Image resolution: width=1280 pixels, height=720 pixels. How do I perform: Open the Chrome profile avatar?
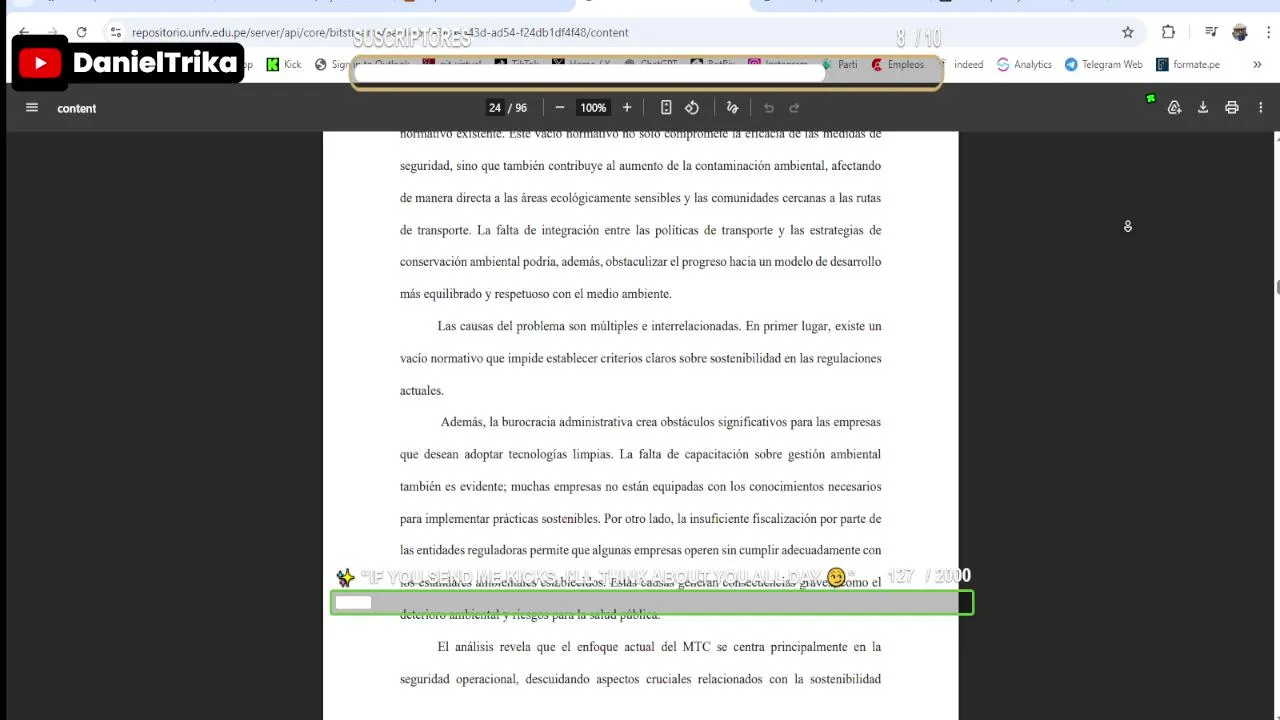1240,32
